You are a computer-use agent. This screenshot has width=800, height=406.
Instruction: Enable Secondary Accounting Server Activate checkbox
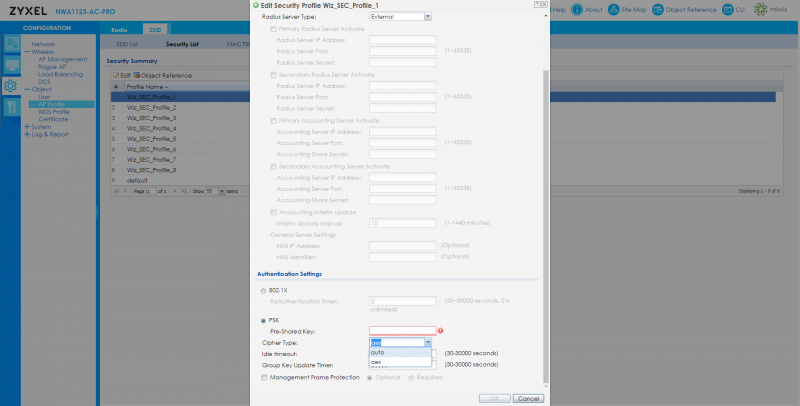(273, 167)
